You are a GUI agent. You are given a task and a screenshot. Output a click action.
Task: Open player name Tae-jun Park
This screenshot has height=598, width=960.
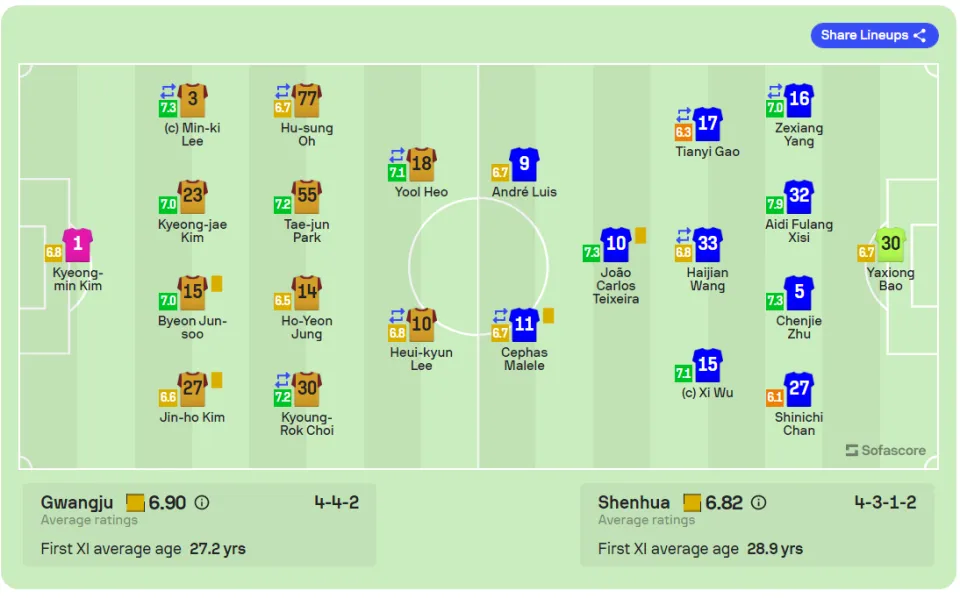click(x=307, y=231)
